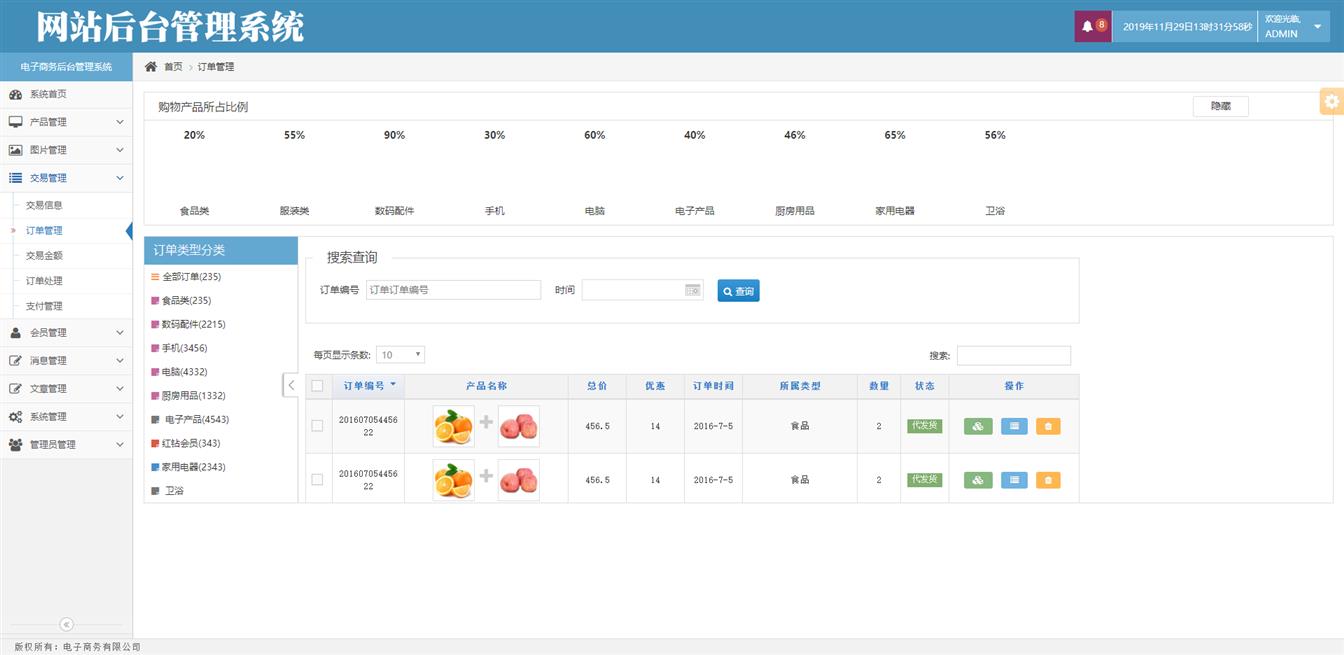Click the list icon beside 交易管理

15,178
